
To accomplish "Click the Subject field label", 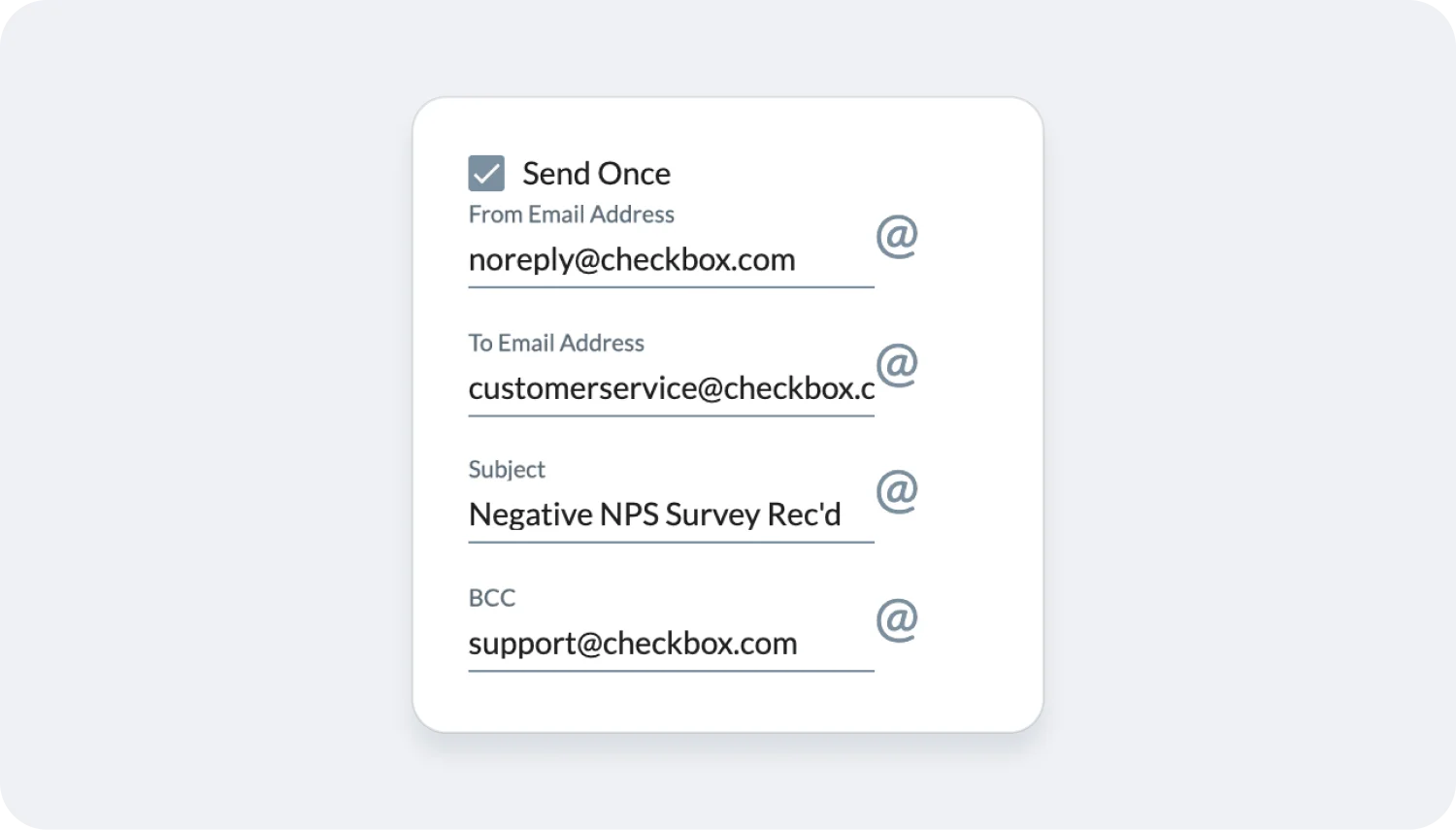I will (506, 469).
